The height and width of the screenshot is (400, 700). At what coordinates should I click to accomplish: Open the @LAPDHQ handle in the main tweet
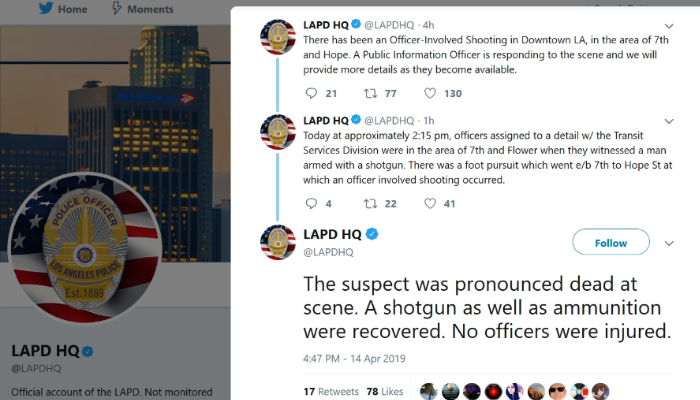click(x=328, y=252)
